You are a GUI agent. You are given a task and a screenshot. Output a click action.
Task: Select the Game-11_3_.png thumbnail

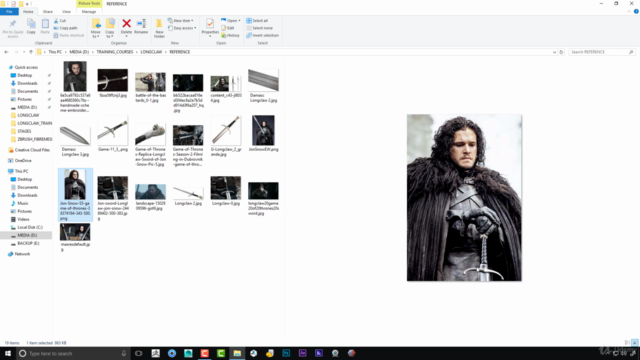(113, 131)
